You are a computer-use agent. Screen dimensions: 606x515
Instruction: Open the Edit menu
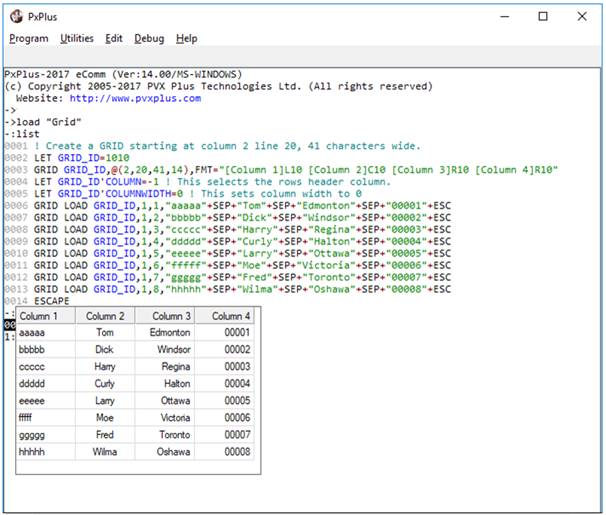click(x=114, y=38)
